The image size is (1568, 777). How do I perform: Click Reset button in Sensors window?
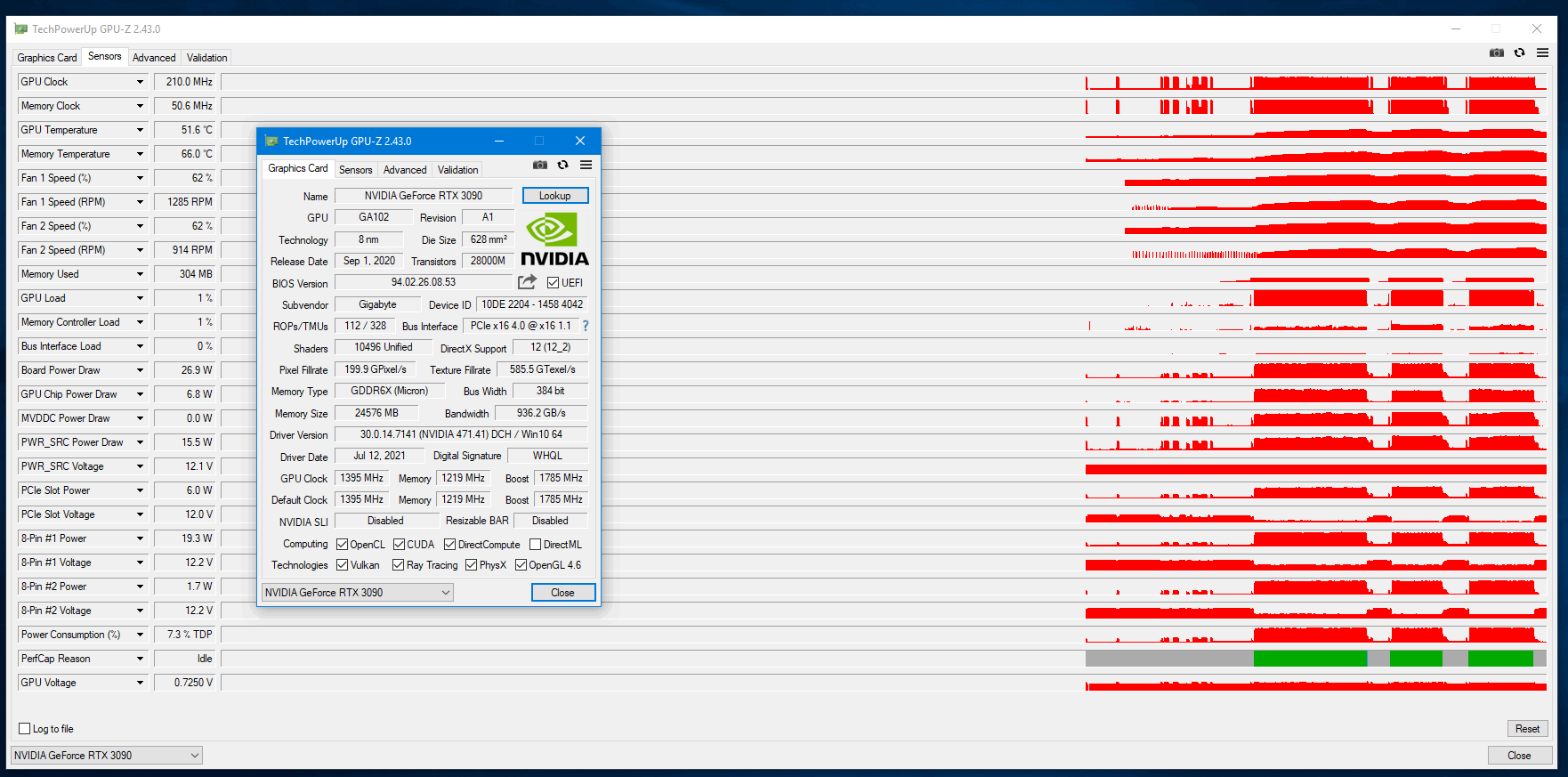point(1527,729)
